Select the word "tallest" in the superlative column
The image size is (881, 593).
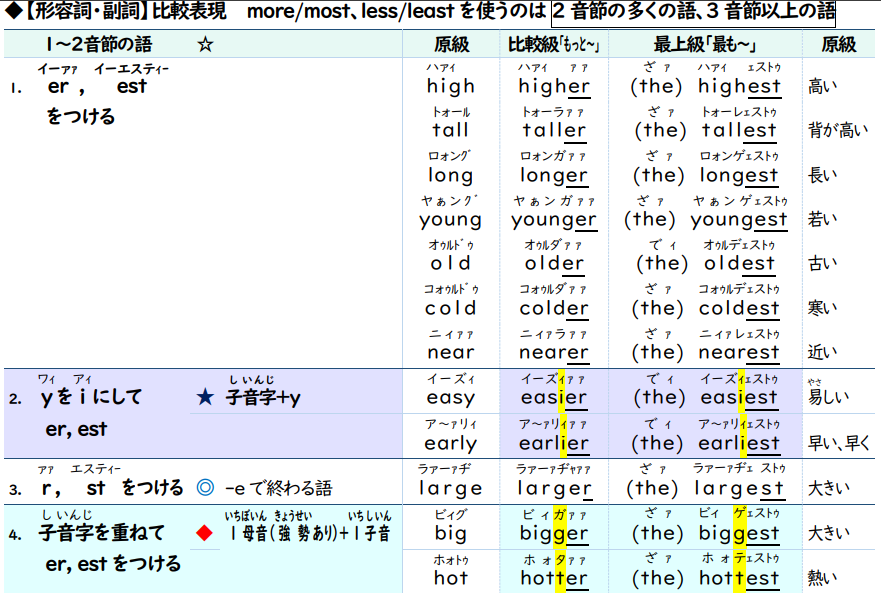(x=739, y=131)
